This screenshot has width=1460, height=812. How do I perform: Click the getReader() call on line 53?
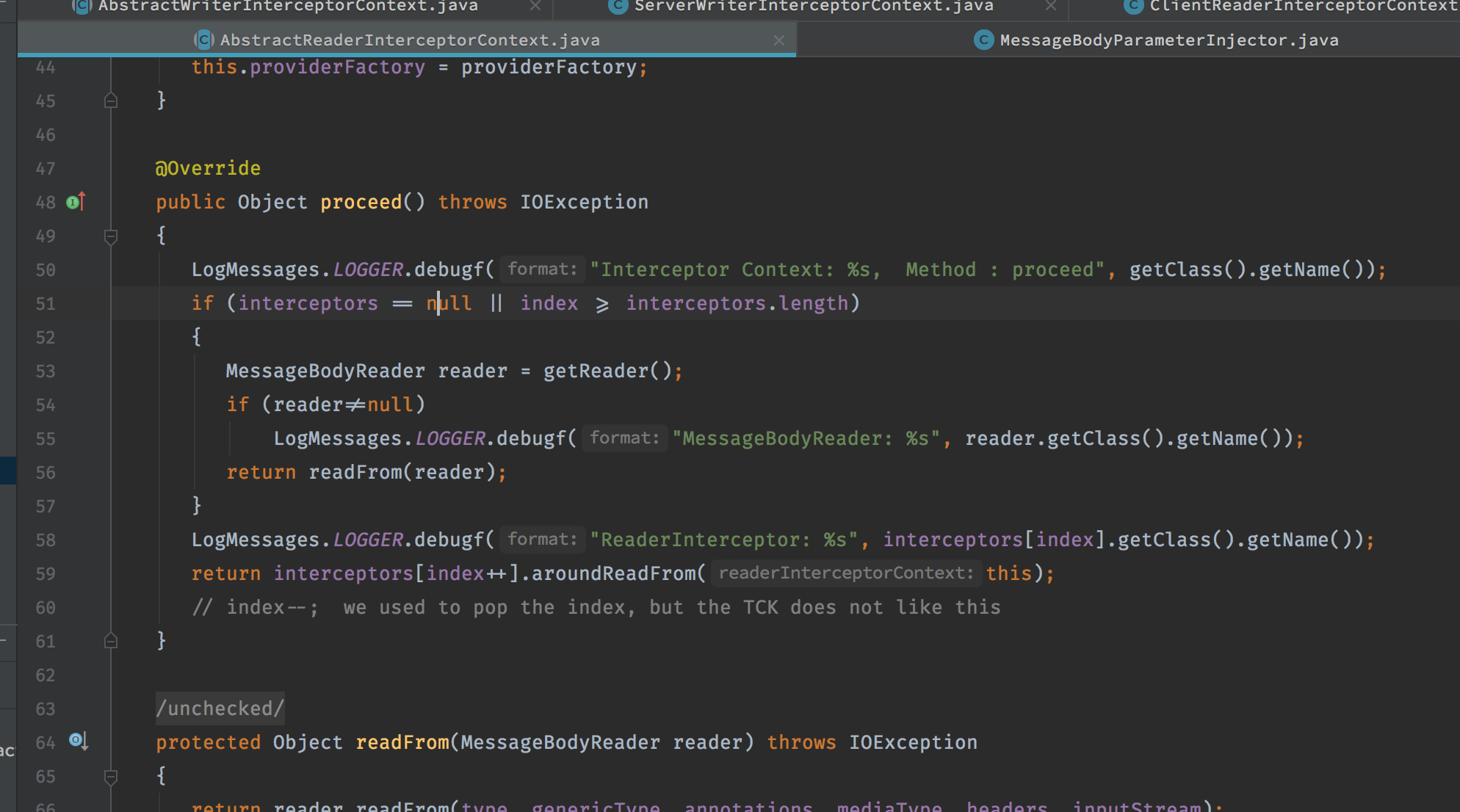tap(596, 371)
